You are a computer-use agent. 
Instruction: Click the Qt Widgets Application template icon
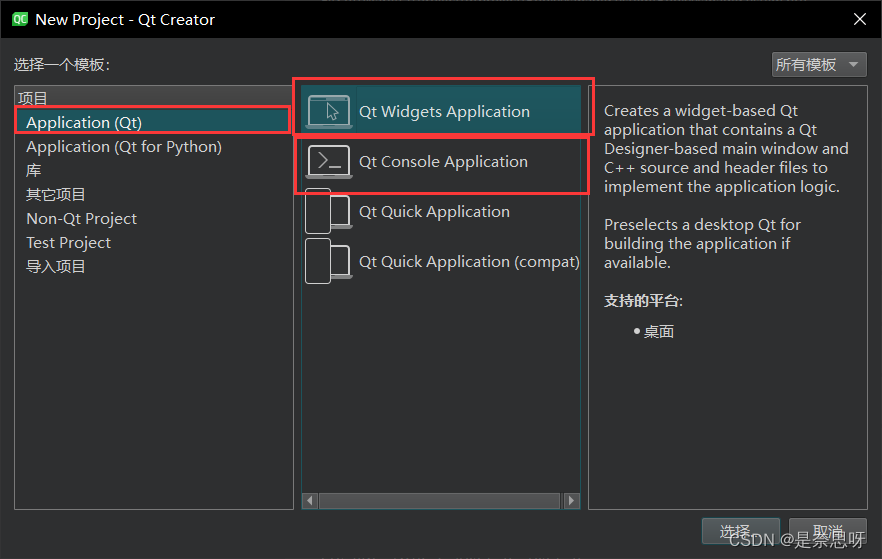tap(329, 111)
